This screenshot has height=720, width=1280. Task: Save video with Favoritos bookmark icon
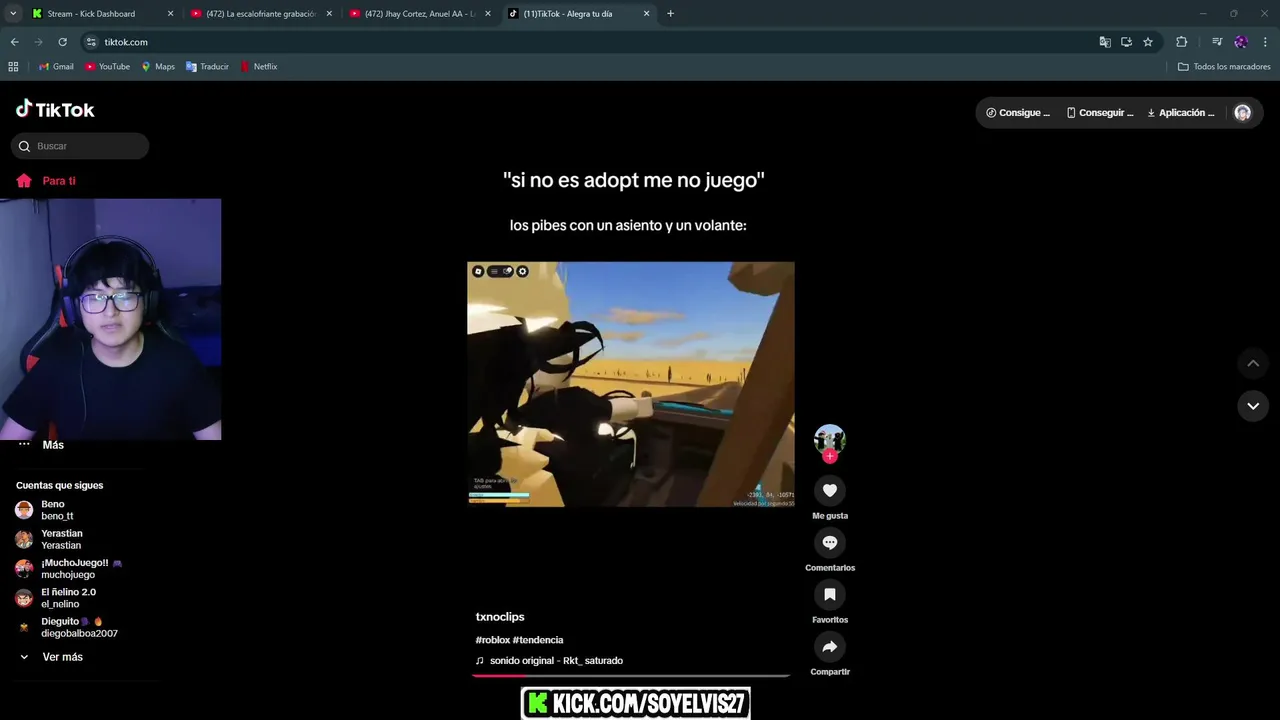click(x=829, y=594)
